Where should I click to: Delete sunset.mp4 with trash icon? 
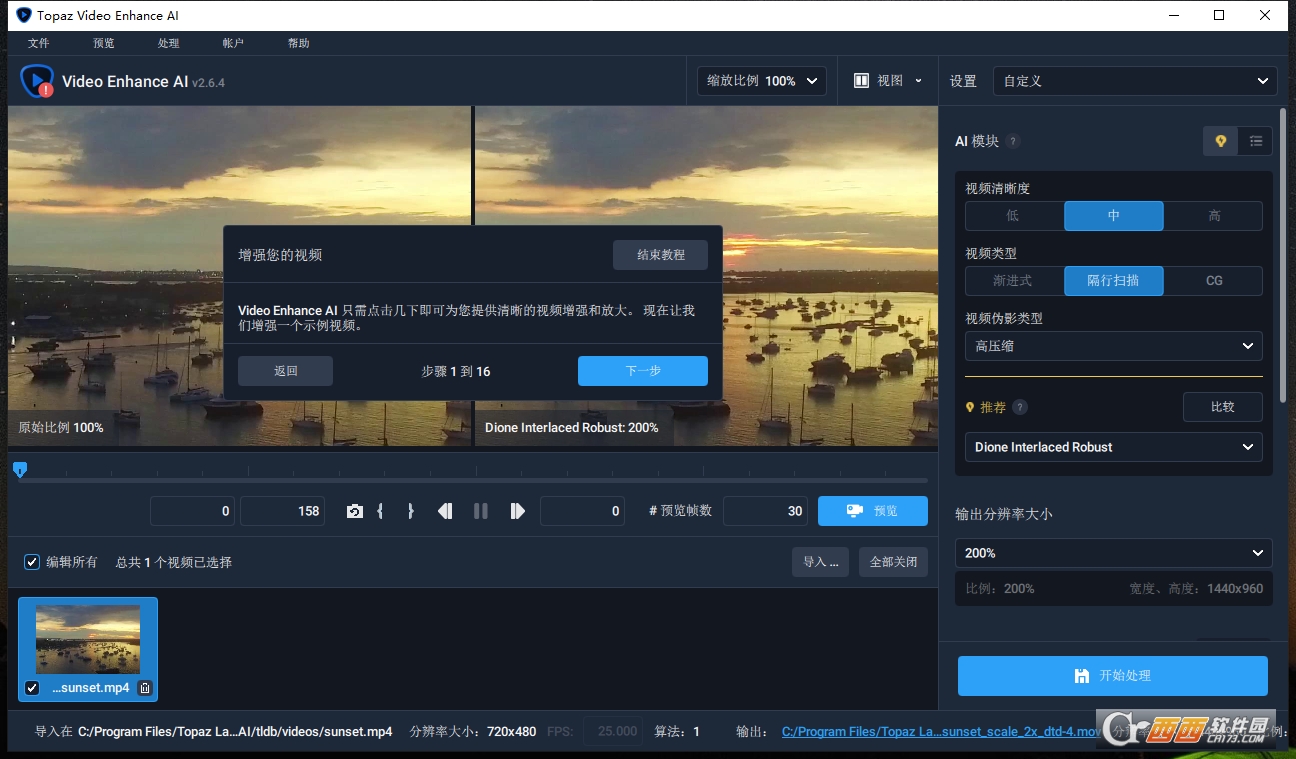(x=145, y=688)
